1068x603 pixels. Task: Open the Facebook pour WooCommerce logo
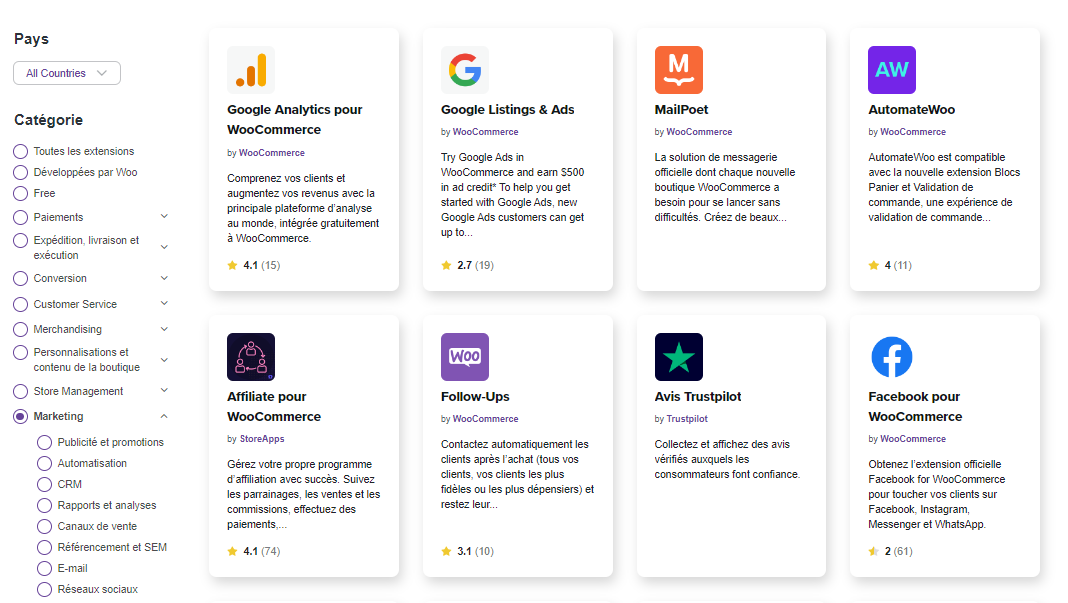tap(892, 357)
